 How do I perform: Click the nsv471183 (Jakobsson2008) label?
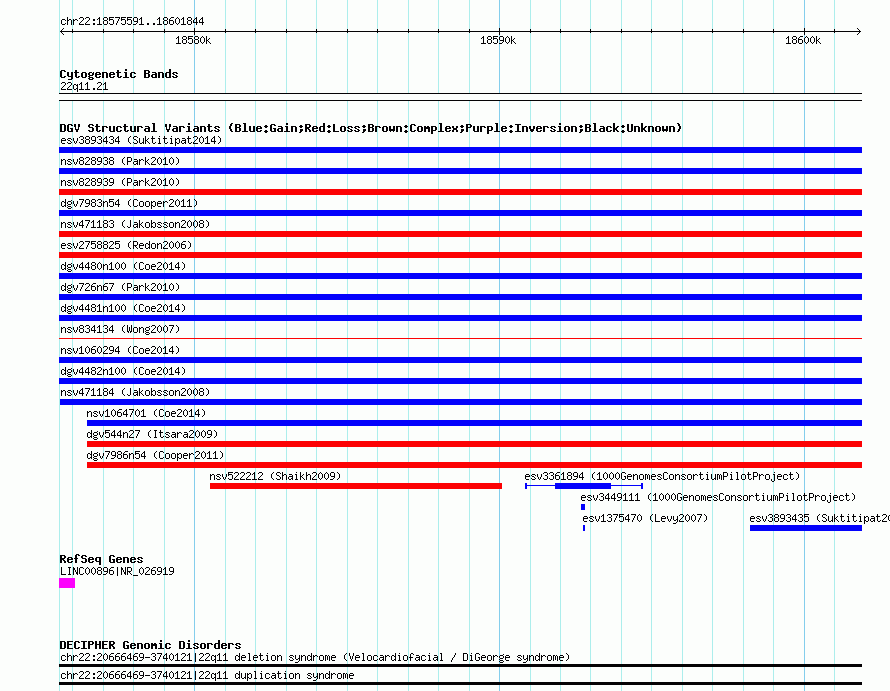pyautogui.click(x=135, y=224)
